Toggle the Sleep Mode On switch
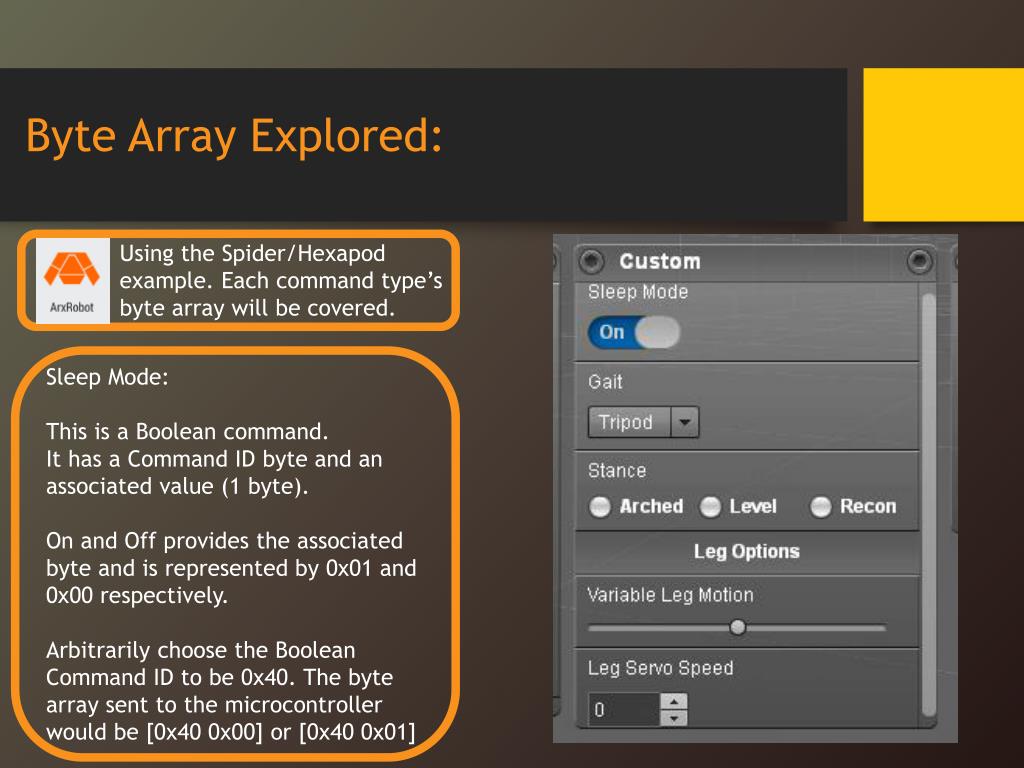Screen dimensions: 1024x768 point(633,332)
